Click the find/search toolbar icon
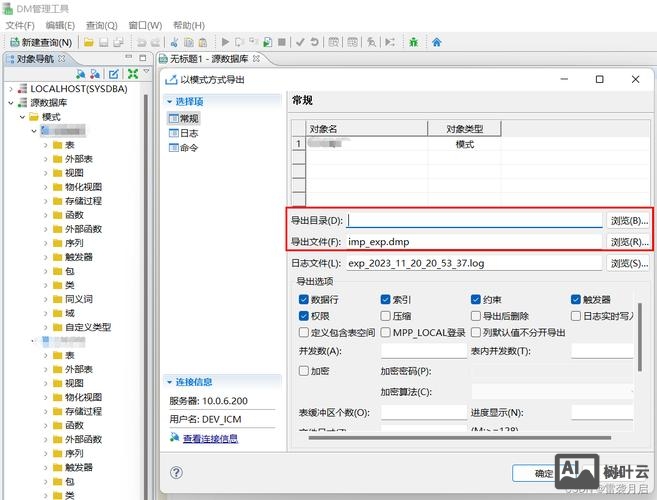The image size is (657, 500). pyautogui.click(x=371, y=42)
